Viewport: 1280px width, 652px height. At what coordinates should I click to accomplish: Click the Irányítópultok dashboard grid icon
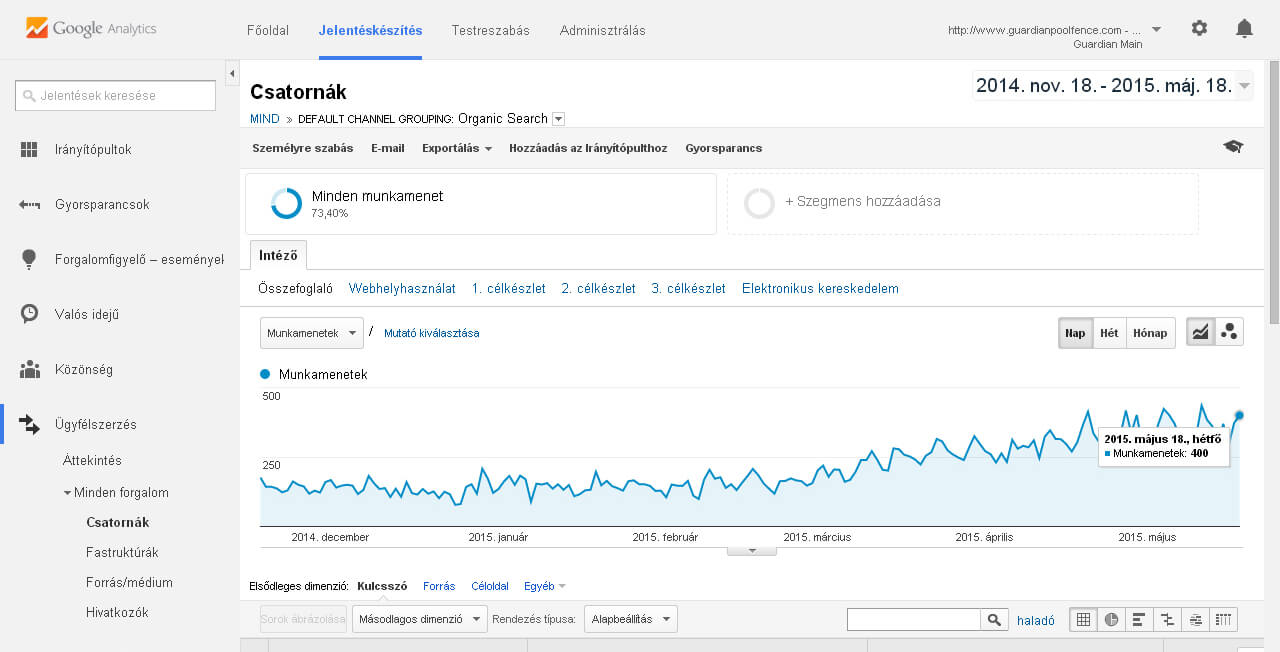[x=29, y=150]
